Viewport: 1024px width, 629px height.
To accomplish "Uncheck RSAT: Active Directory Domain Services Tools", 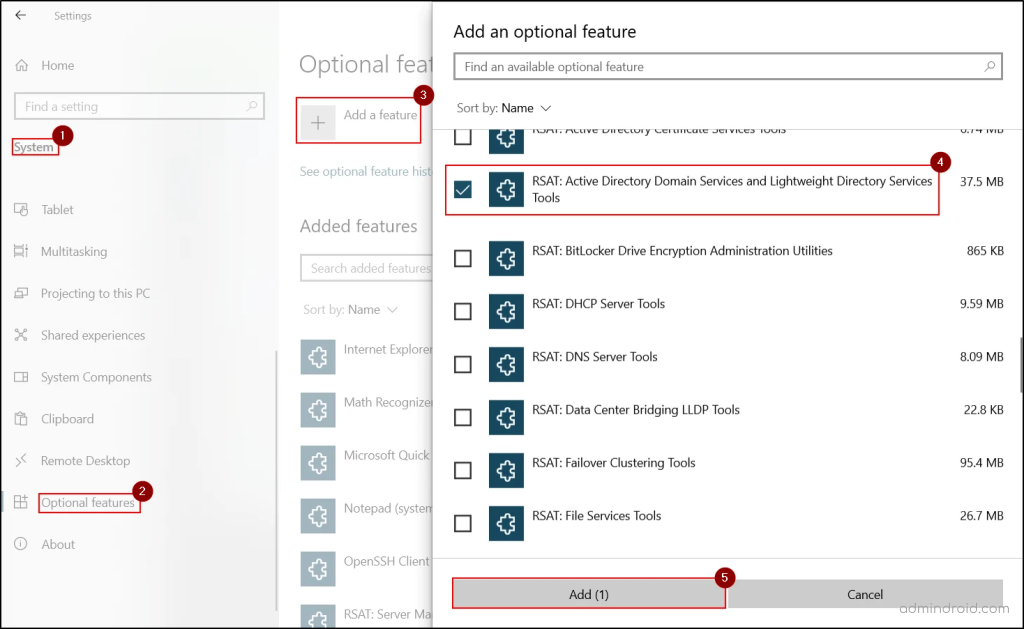I will click(x=463, y=188).
